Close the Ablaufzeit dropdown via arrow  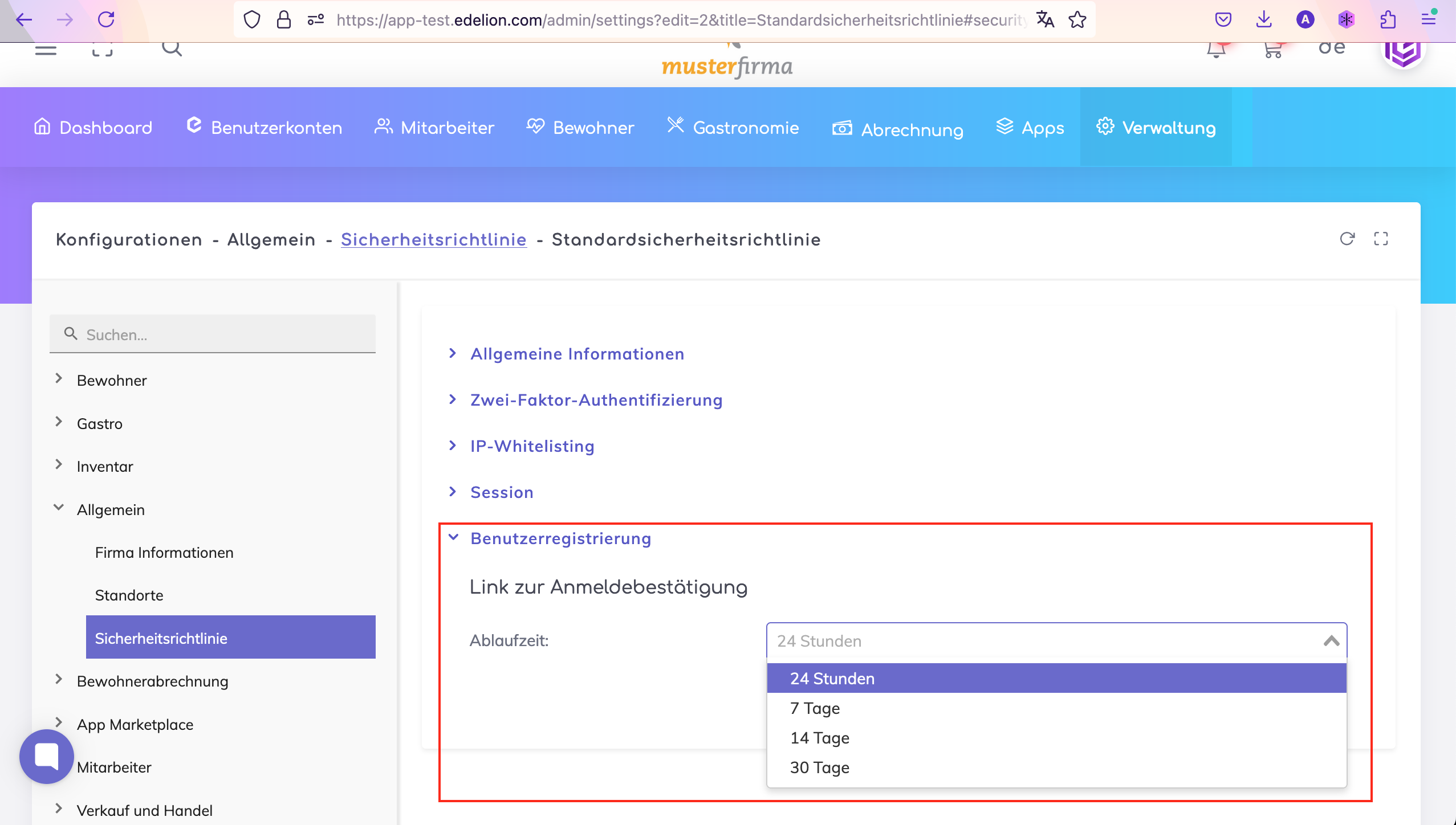pyautogui.click(x=1331, y=641)
